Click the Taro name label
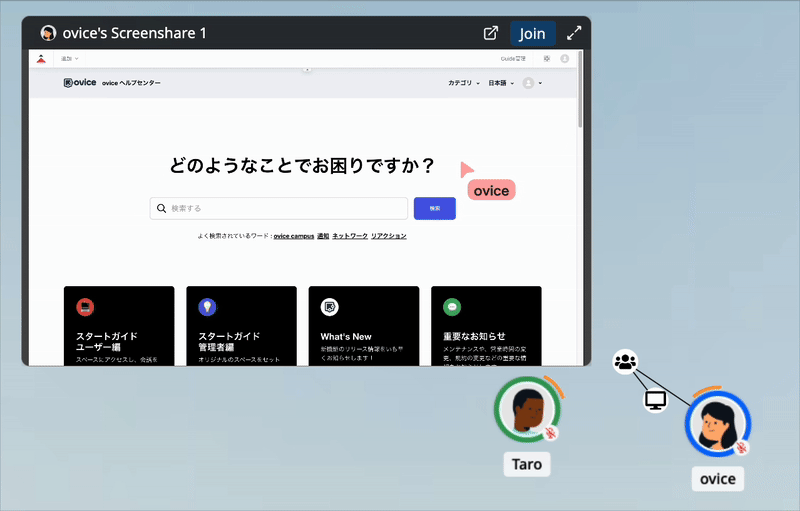 (527, 464)
